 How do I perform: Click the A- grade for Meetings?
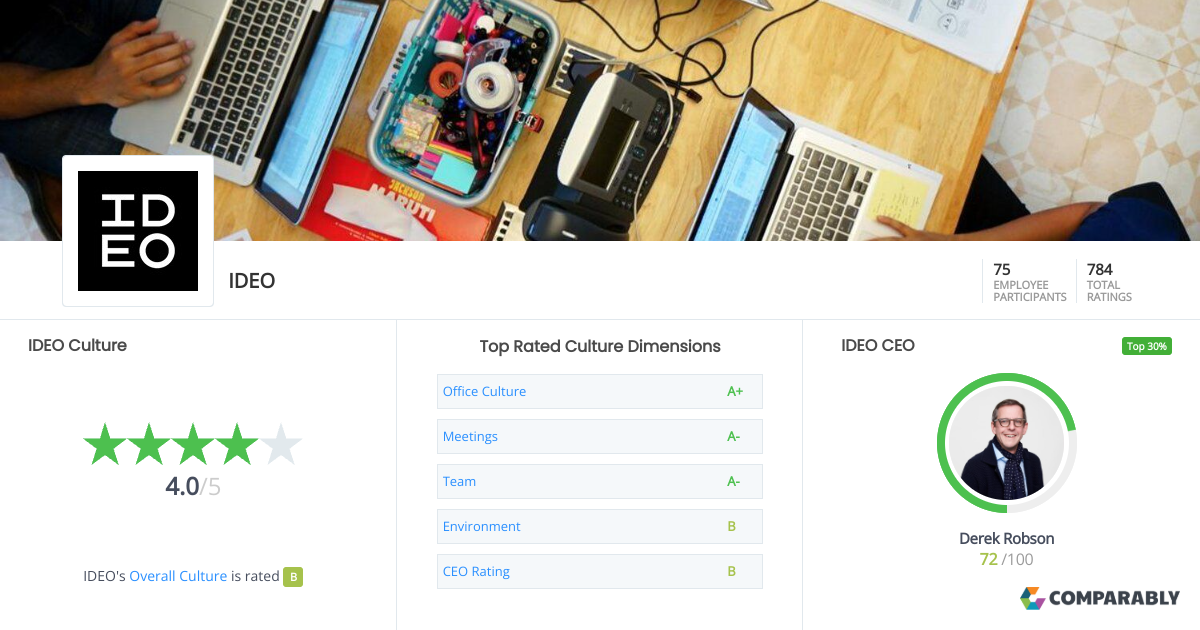click(734, 436)
